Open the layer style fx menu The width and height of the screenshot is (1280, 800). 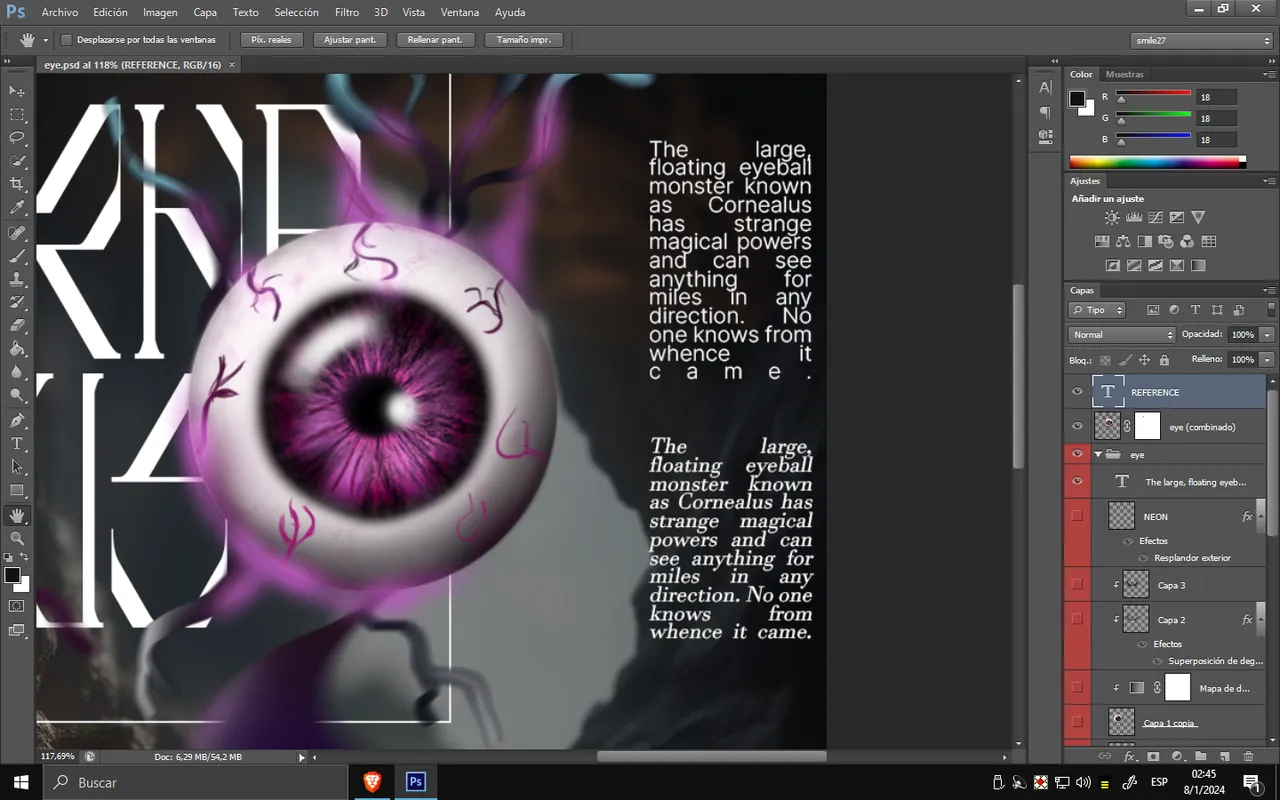(x=1129, y=757)
